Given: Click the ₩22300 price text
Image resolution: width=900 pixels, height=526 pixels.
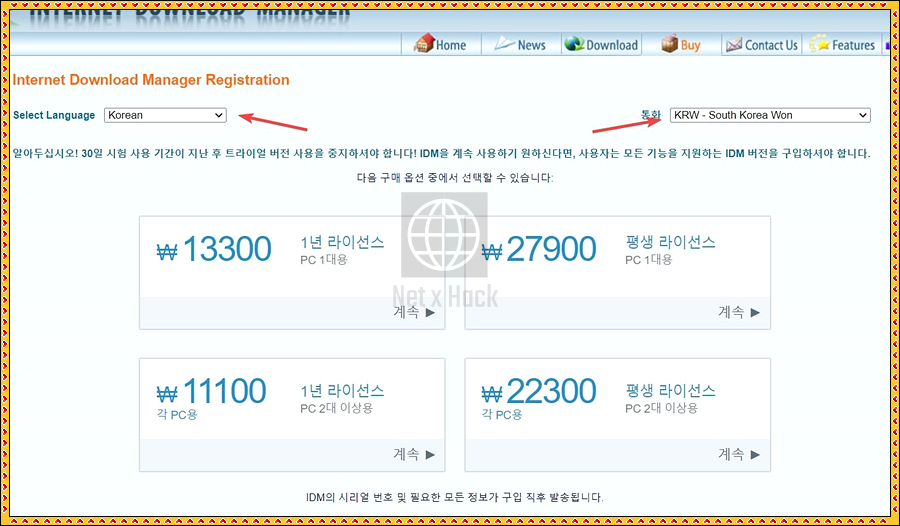Looking at the screenshot, I should coord(538,391).
